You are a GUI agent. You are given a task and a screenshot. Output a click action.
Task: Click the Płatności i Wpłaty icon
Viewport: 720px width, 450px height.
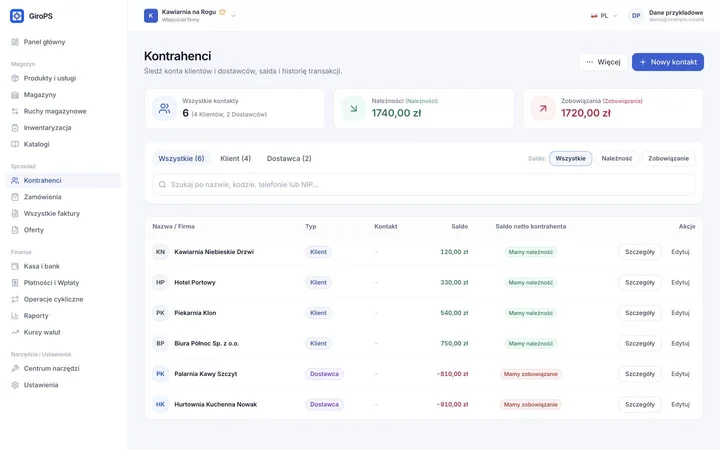[x=15, y=283]
